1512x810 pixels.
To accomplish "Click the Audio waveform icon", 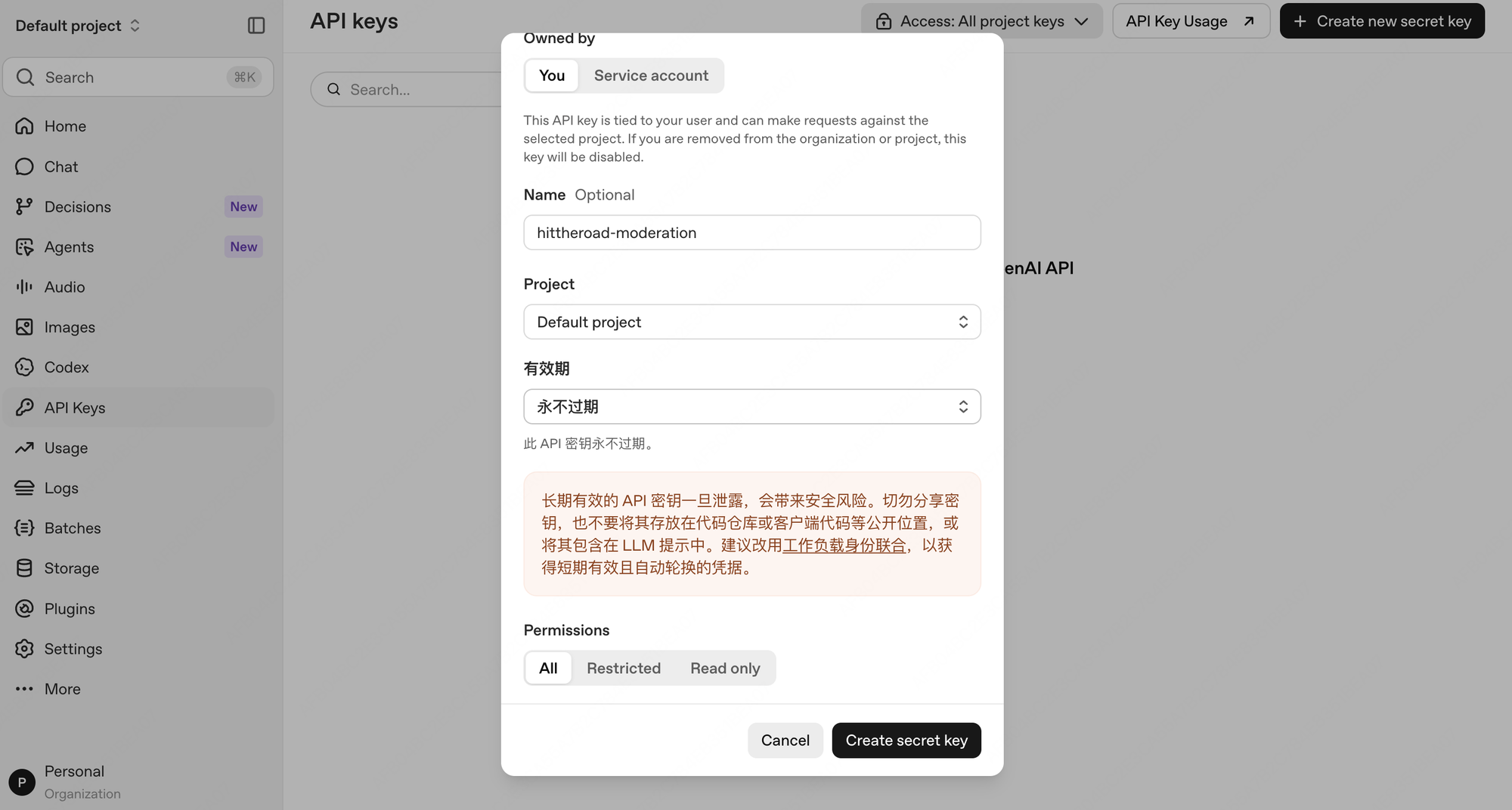I will coord(24,287).
